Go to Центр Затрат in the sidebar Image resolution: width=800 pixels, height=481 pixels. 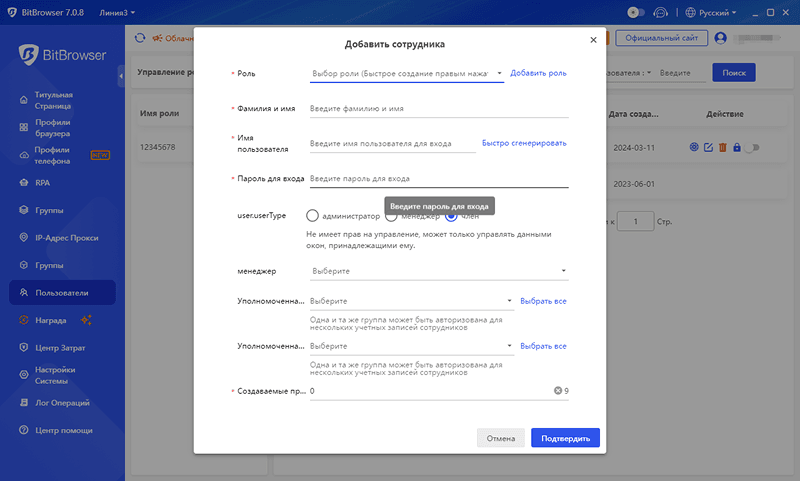(62, 348)
